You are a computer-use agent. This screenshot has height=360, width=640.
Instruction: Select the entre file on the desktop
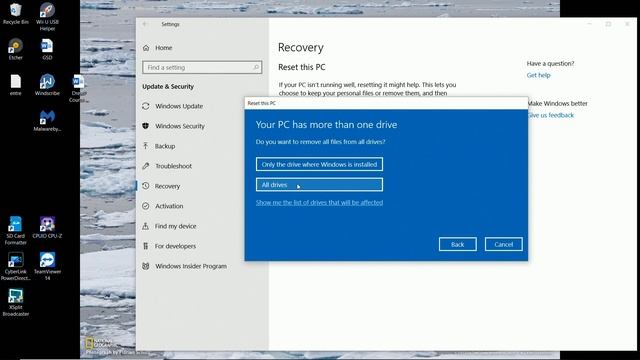click(x=16, y=85)
